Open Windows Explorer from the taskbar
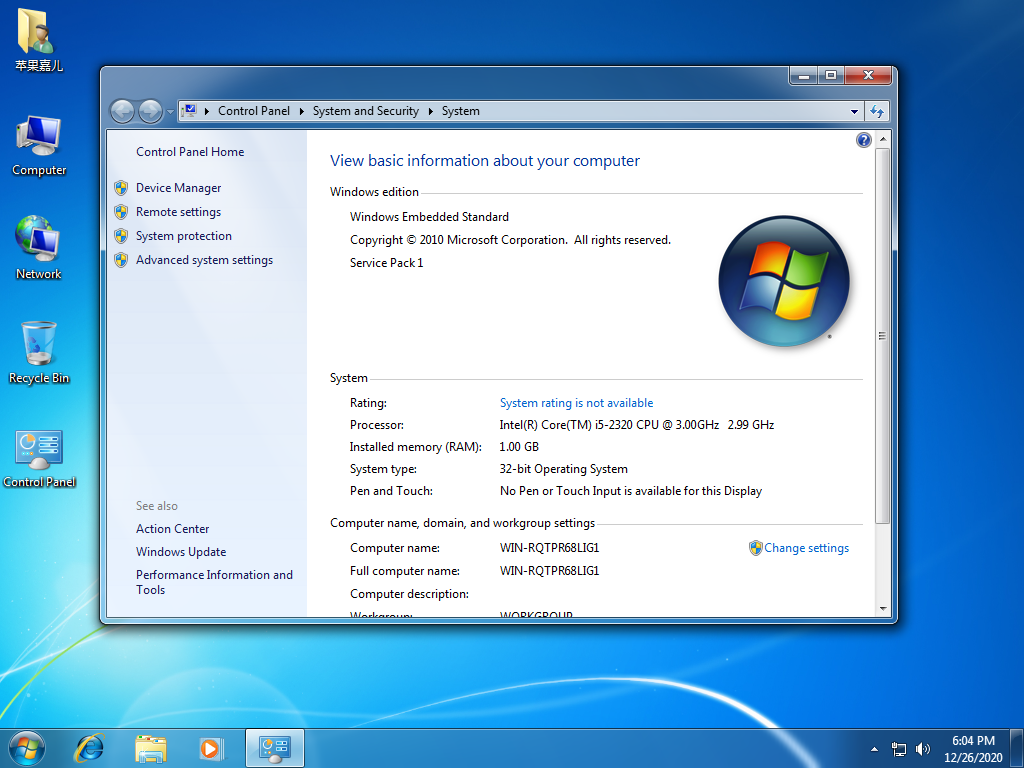The height and width of the screenshot is (768, 1024). point(150,747)
